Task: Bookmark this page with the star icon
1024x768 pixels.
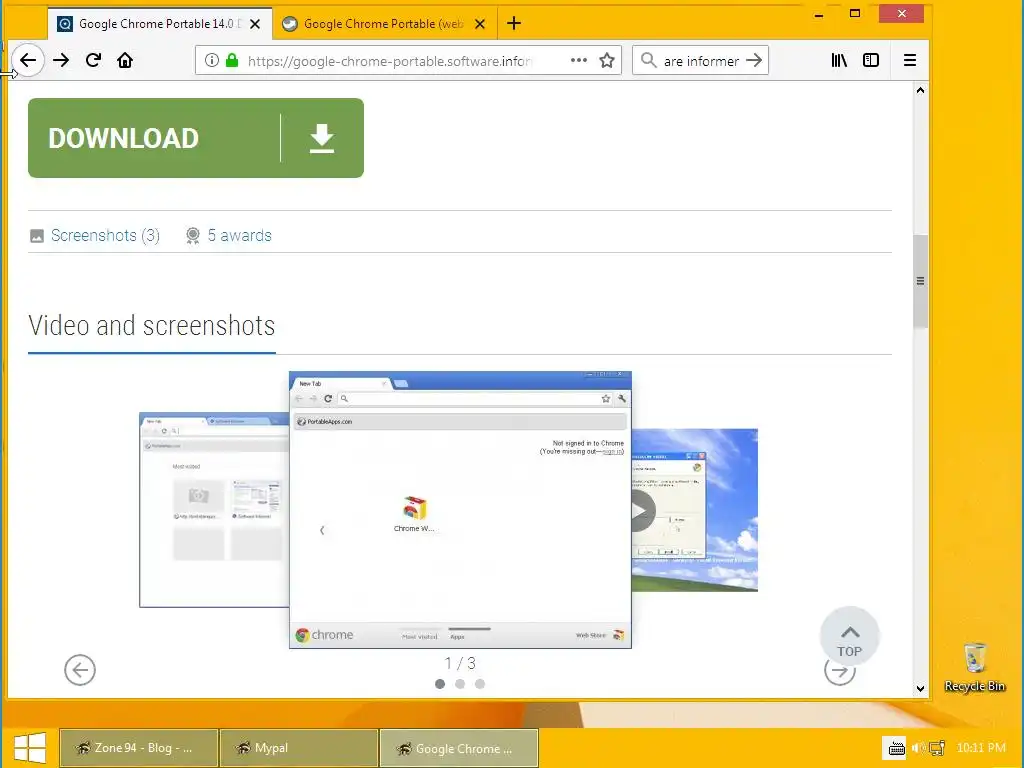Action: (607, 61)
